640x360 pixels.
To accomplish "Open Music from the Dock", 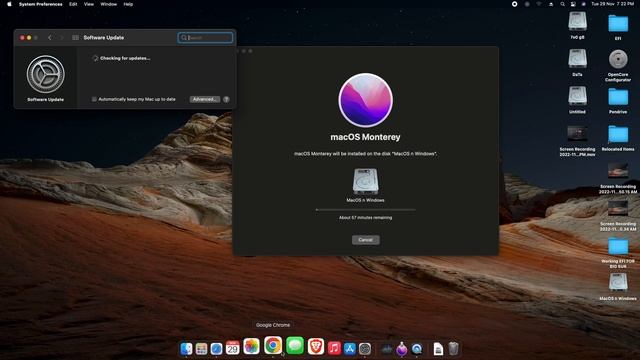I will pyautogui.click(x=334, y=348).
